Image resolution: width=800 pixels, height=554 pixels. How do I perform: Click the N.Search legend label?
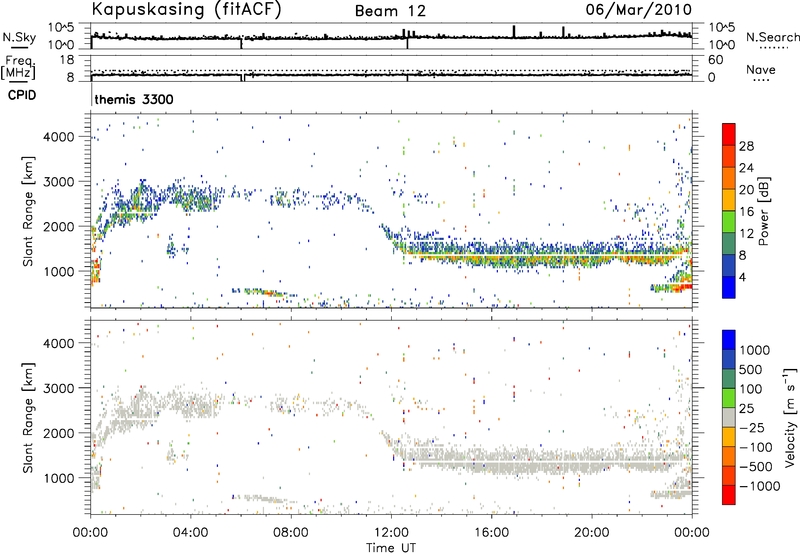click(x=773, y=37)
